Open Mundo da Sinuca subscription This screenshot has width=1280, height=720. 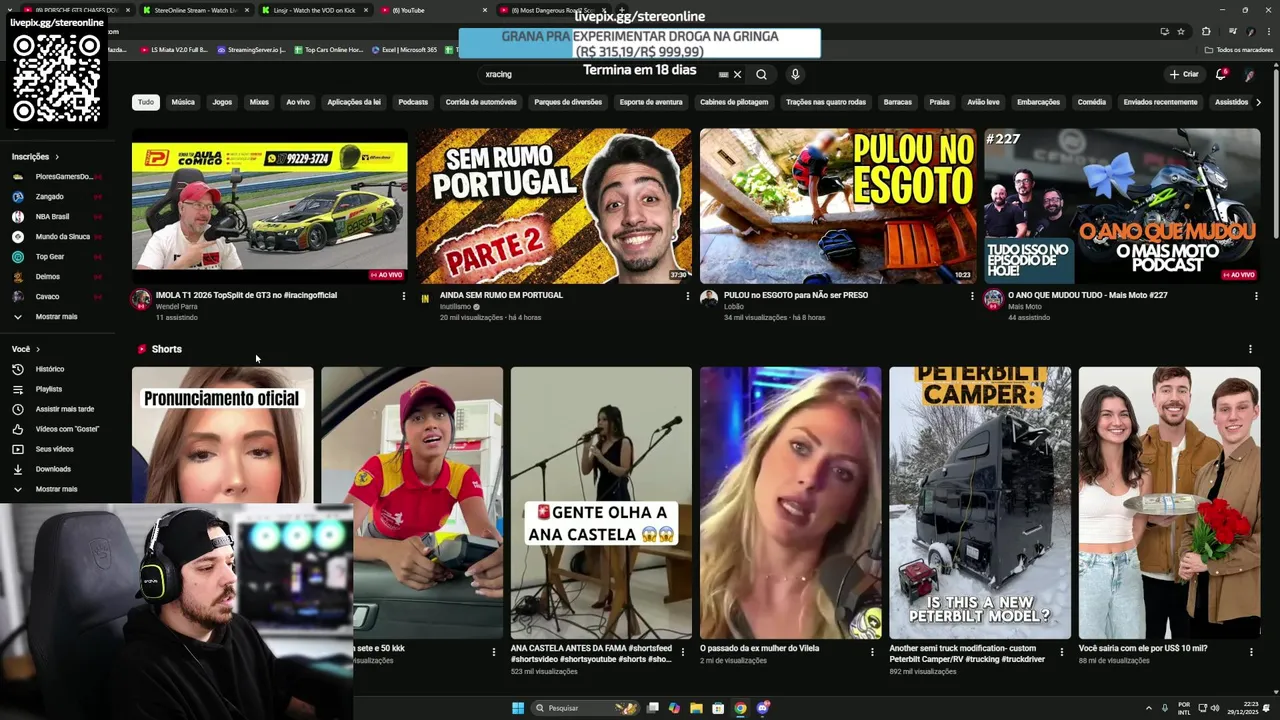[62, 236]
